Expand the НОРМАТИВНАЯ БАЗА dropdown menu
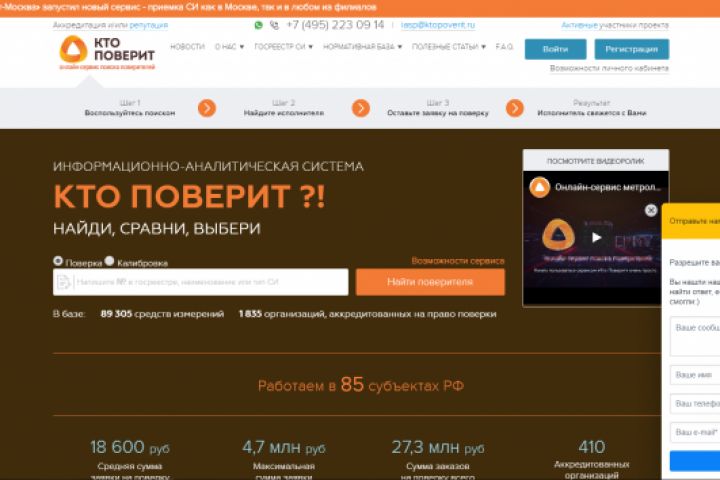Viewport: 720px width, 480px height. (362, 47)
